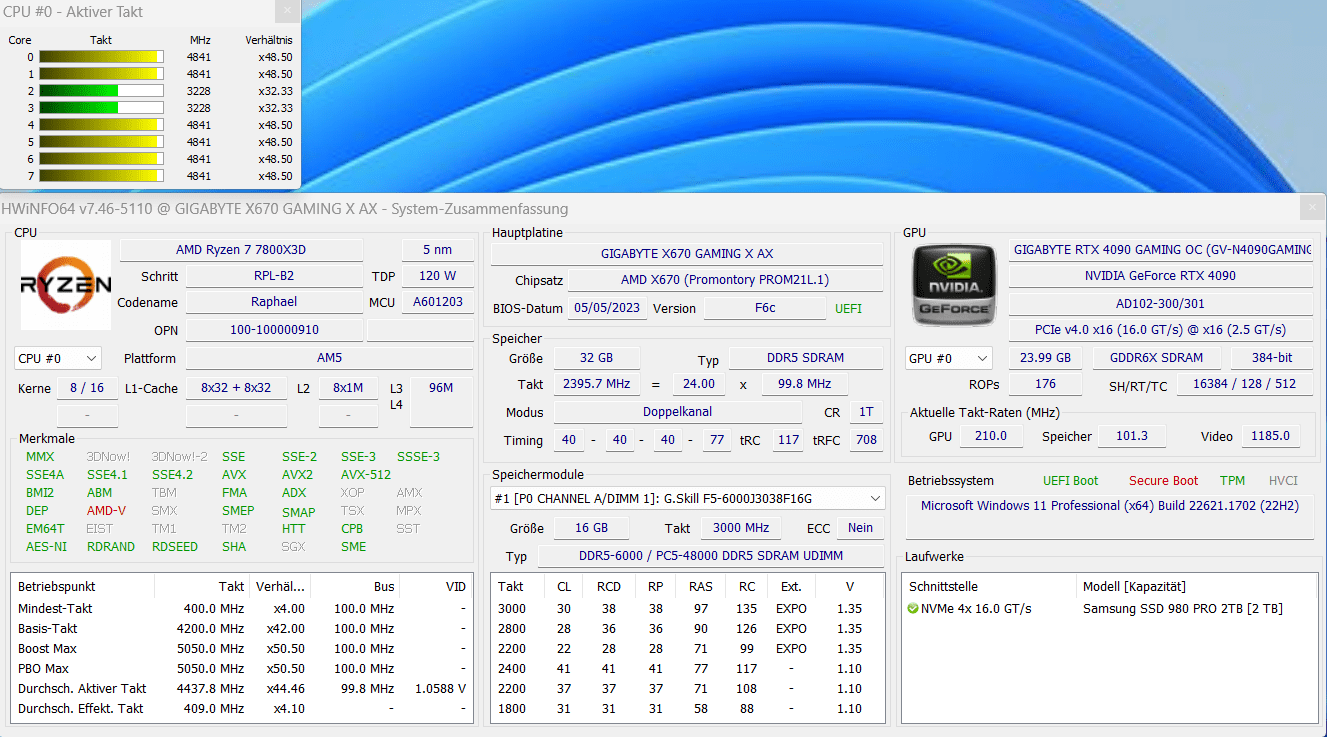The image size is (1327, 737).
Task: Click the Speicher Größe 32 GB field
Action: pos(597,358)
